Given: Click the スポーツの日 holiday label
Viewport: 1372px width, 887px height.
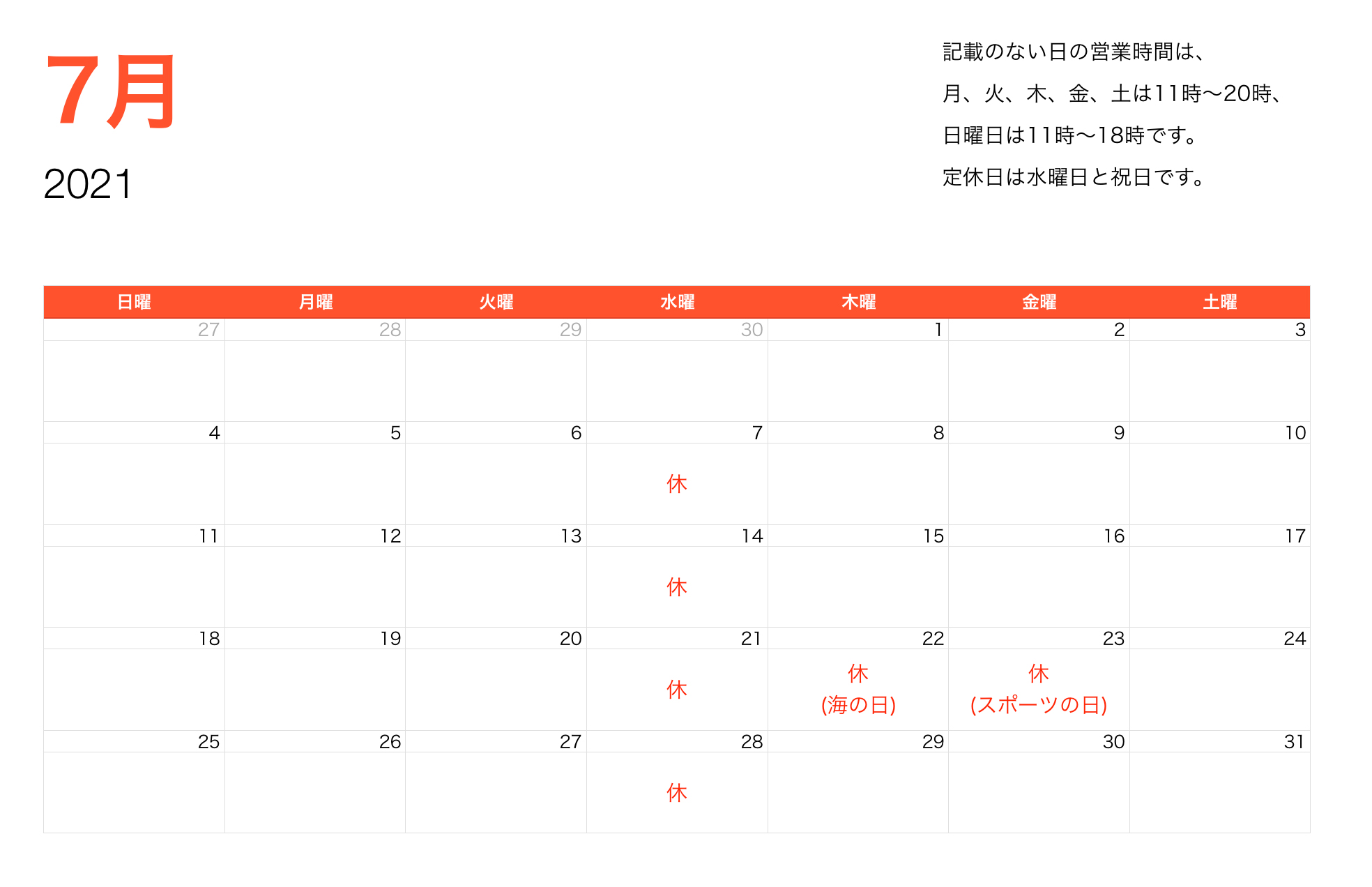Looking at the screenshot, I should [x=1038, y=705].
